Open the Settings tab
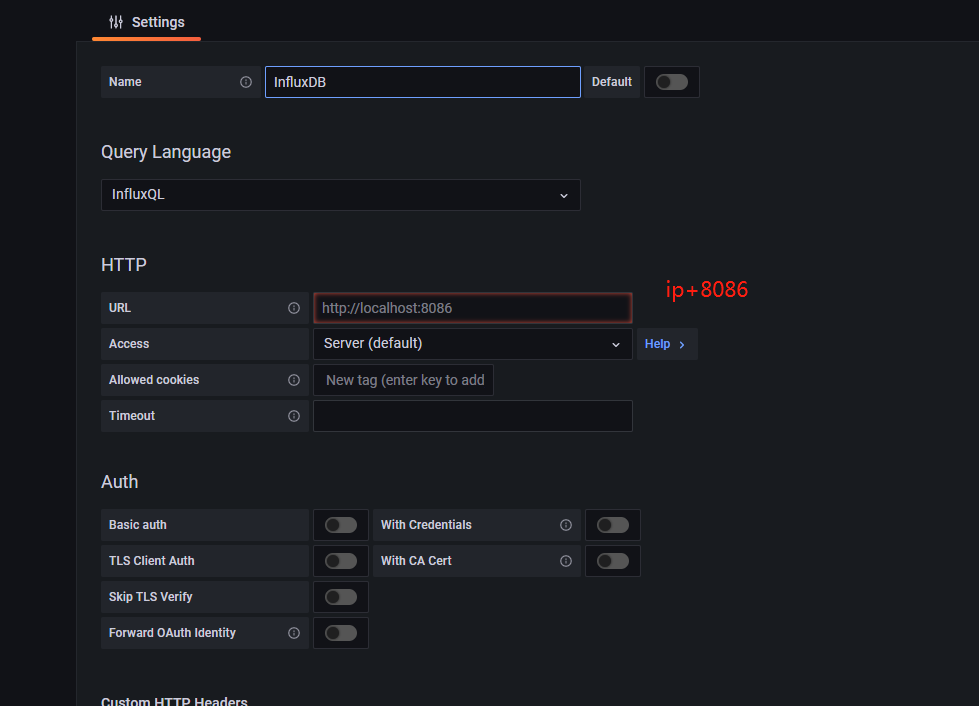This screenshot has width=979, height=706. (147, 22)
